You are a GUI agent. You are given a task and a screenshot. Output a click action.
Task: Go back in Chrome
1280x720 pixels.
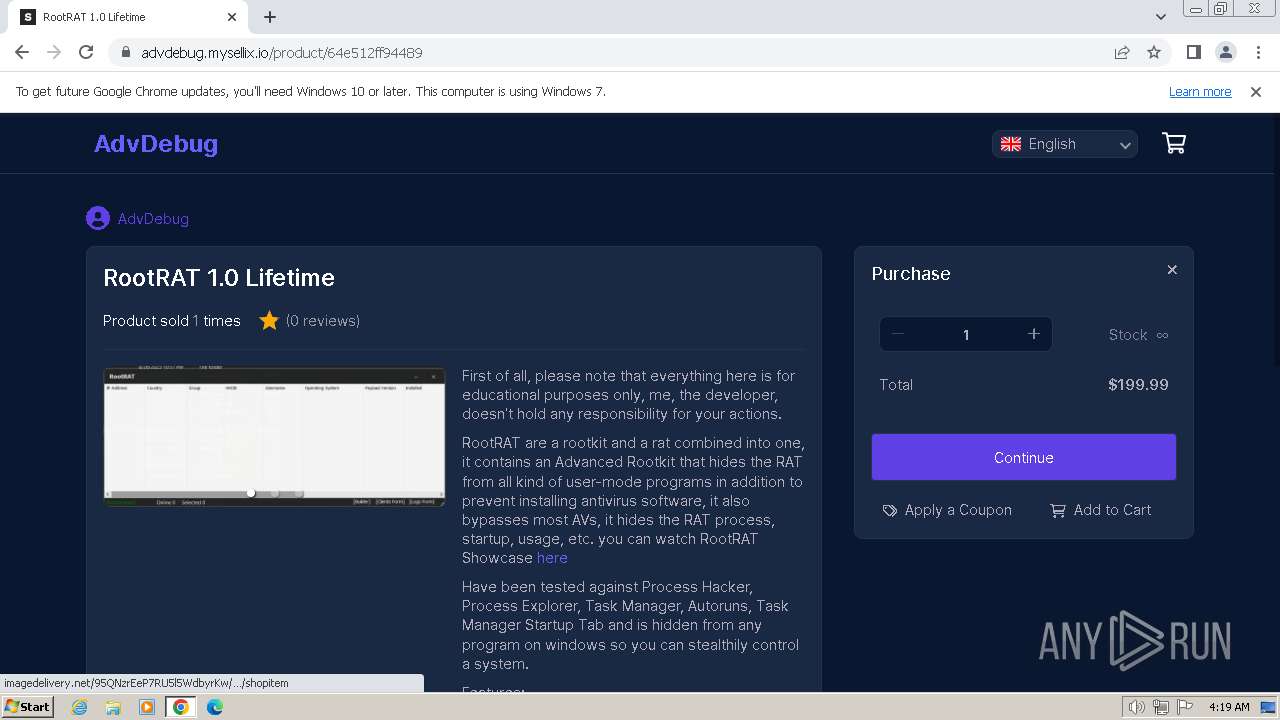pos(22,52)
